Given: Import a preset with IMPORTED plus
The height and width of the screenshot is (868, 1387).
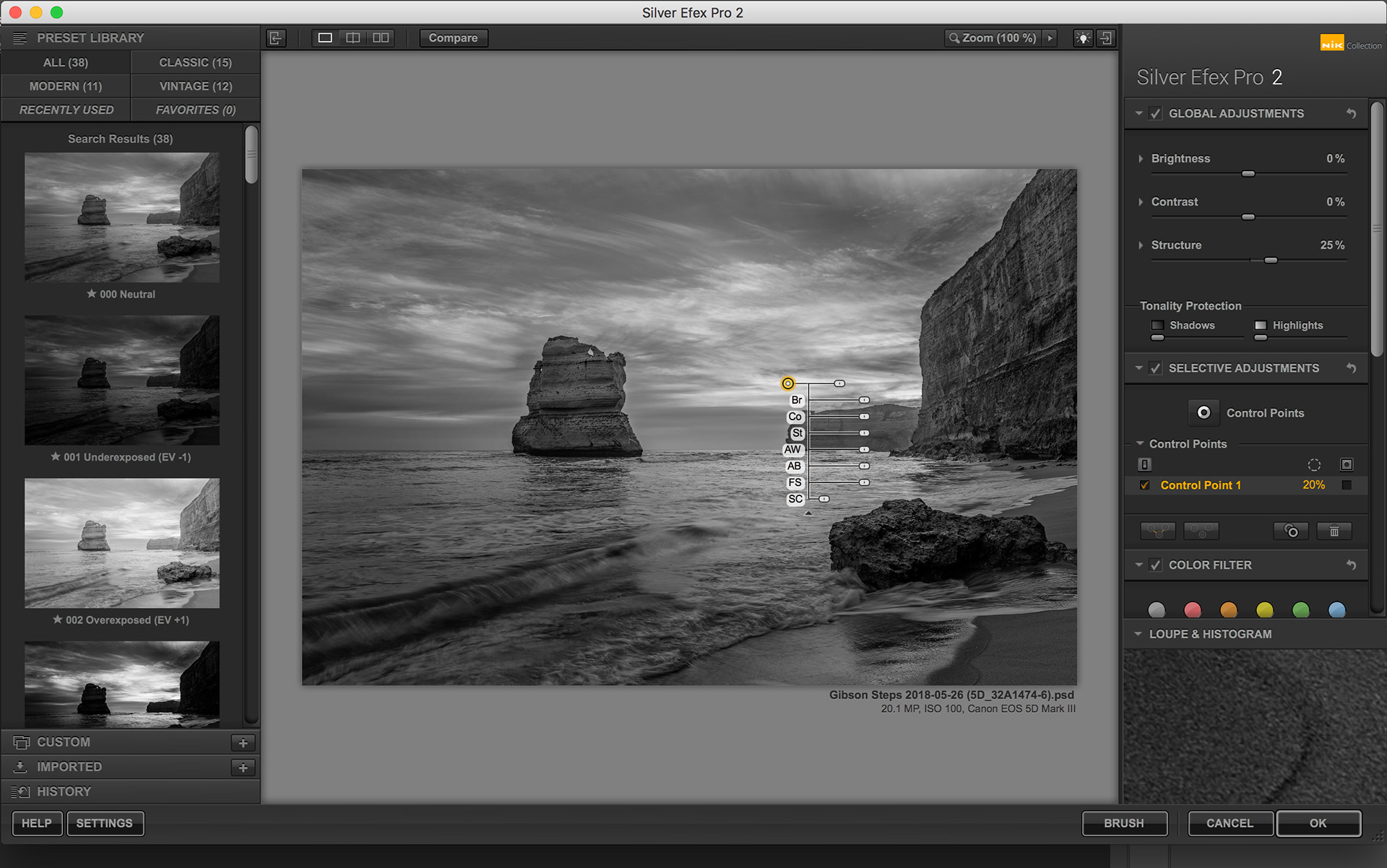Looking at the screenshot, I should click(243, 767).
